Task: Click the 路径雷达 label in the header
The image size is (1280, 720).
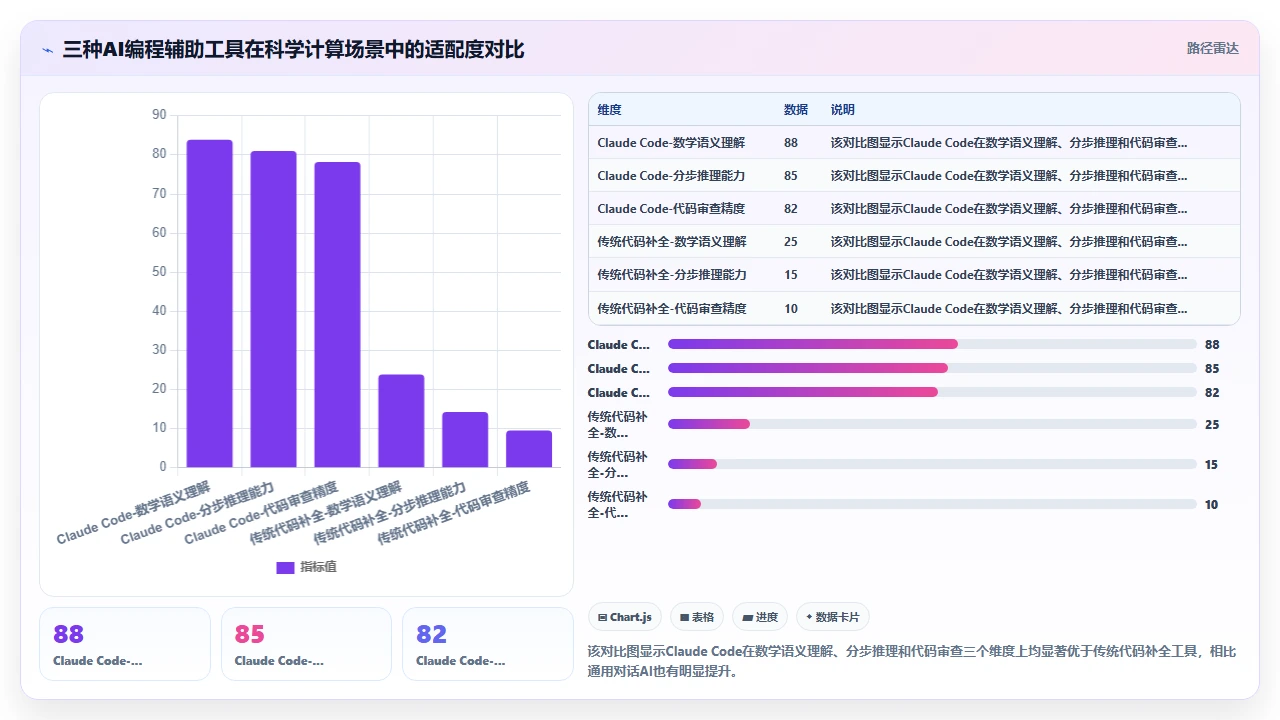Action: [x=1213, y=48]
